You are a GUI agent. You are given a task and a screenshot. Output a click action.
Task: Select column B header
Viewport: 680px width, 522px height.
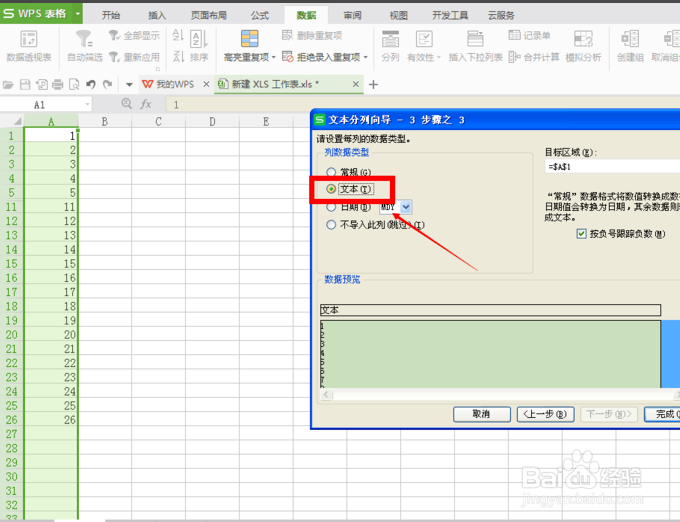click(x=105, y=122)
